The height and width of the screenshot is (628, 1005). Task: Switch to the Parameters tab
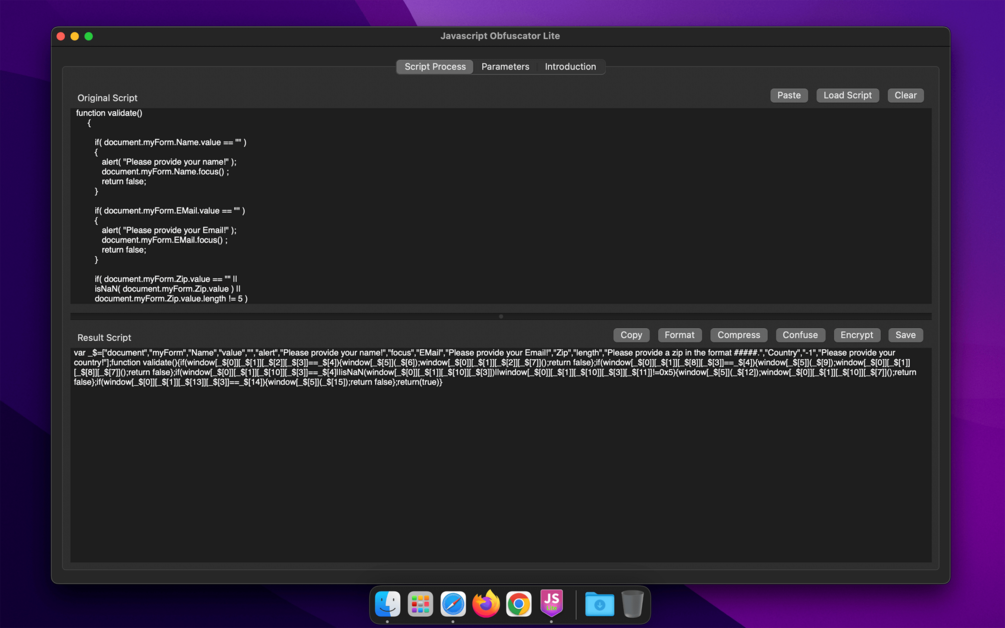[x=505, y=67]
